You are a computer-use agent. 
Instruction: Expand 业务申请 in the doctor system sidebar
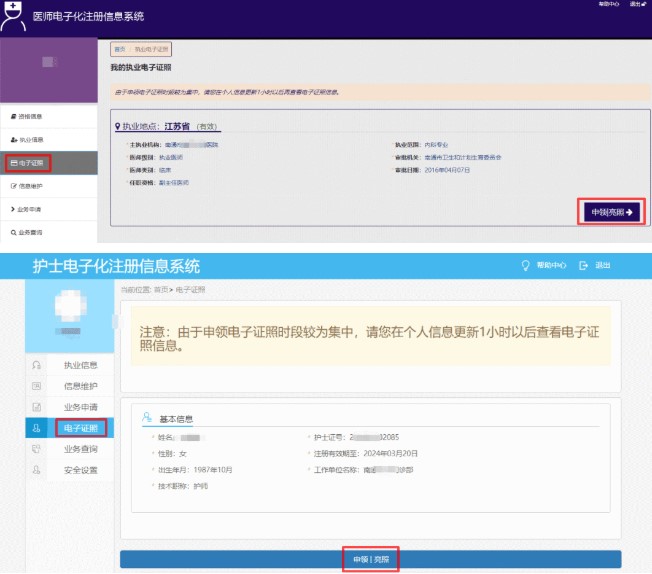pos(30,209)
